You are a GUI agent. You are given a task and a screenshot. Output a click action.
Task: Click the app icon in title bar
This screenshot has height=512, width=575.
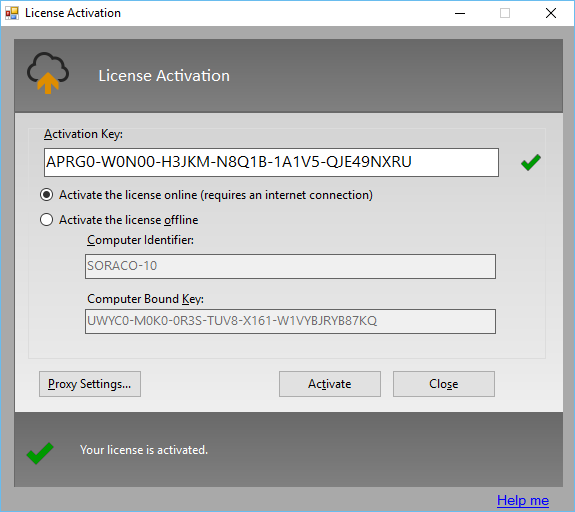[12, 13]
